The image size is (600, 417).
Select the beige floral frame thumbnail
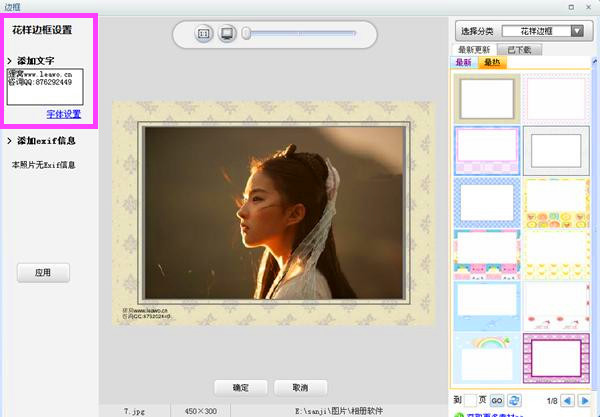[x=487, y=98]
